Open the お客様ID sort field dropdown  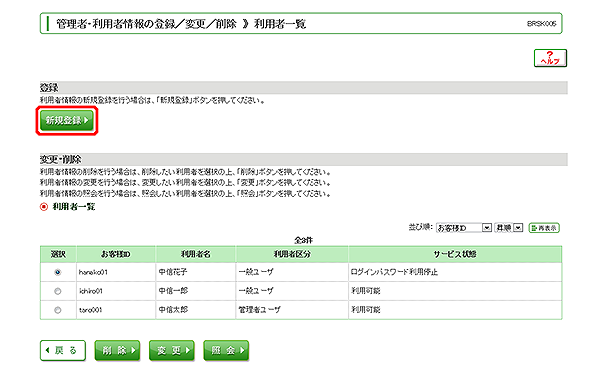coord(464,228)
